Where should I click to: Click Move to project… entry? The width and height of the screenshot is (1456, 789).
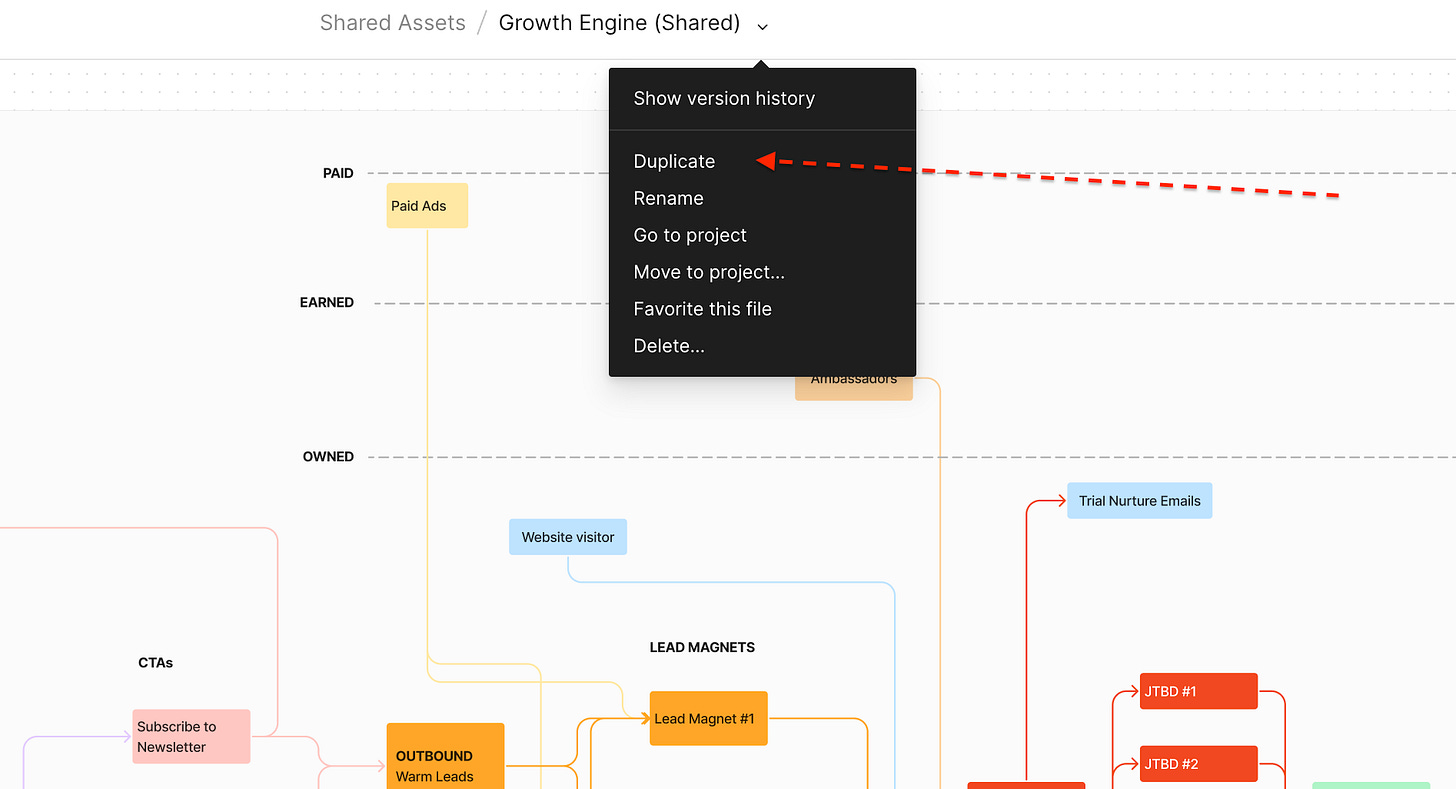[x=762, y=272]
